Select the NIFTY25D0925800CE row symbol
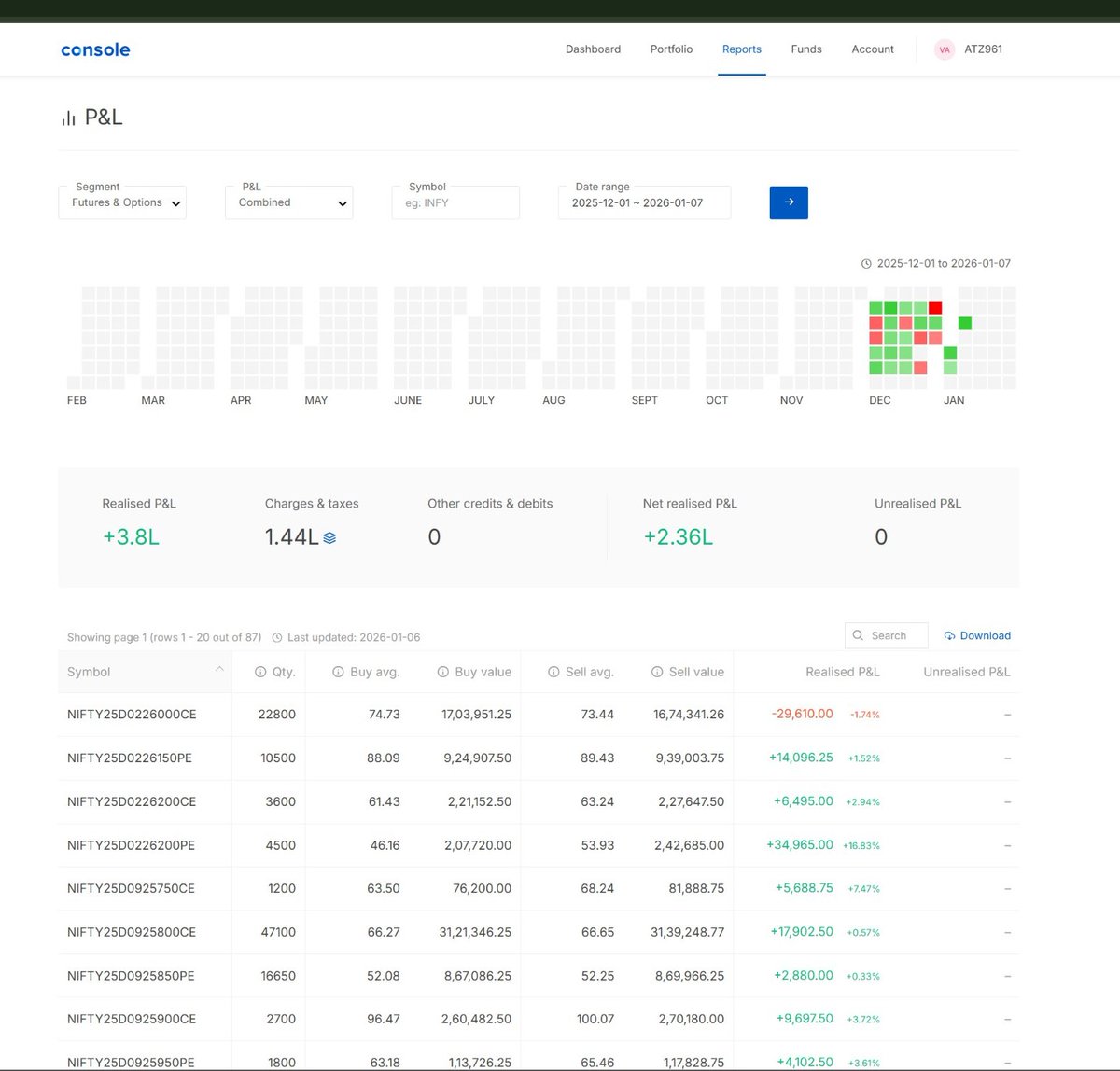Screen dimensions: 1120x1071 pyautogui.click(x=132, y=932)
